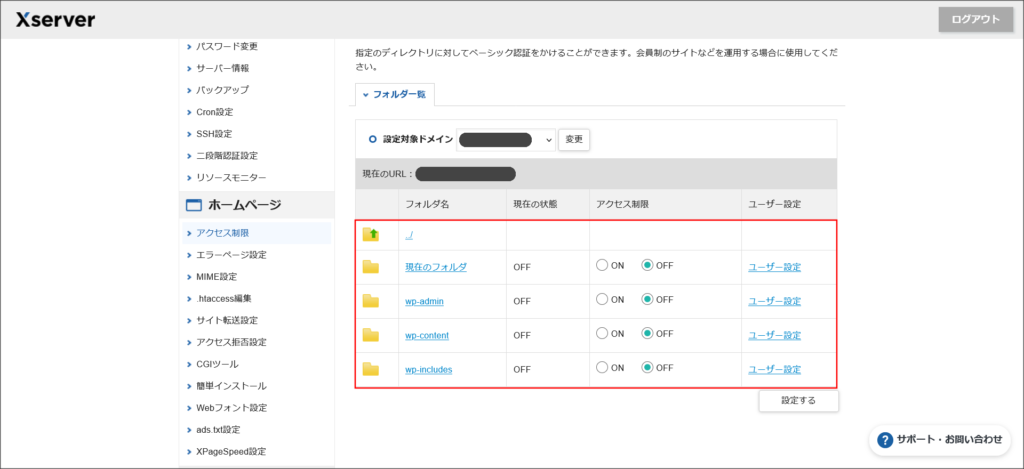This screenshot has height=469, width=1024.
Task: Open XPageSpeed設定 in the sidebar
Action: 231,451
